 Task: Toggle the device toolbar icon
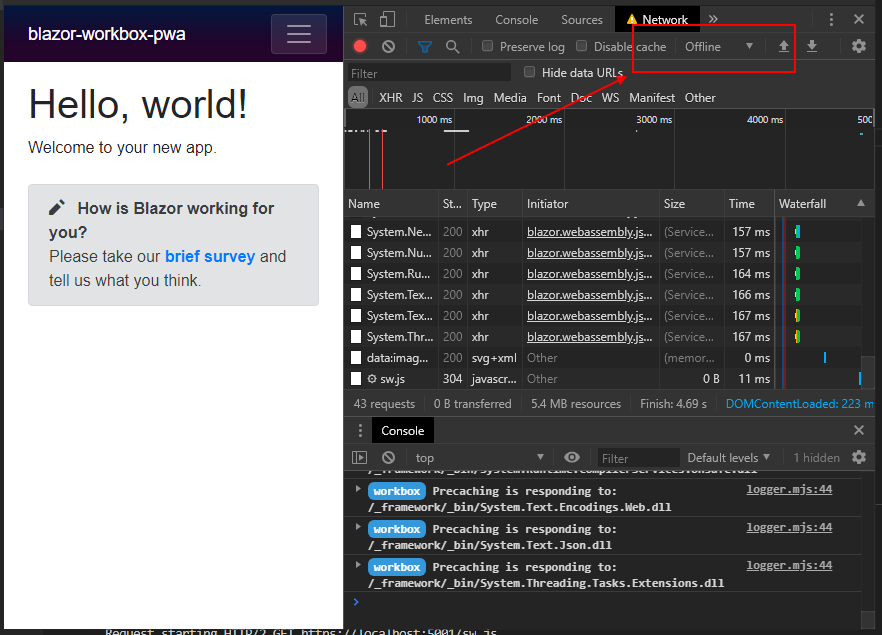(x=387, y=20)
